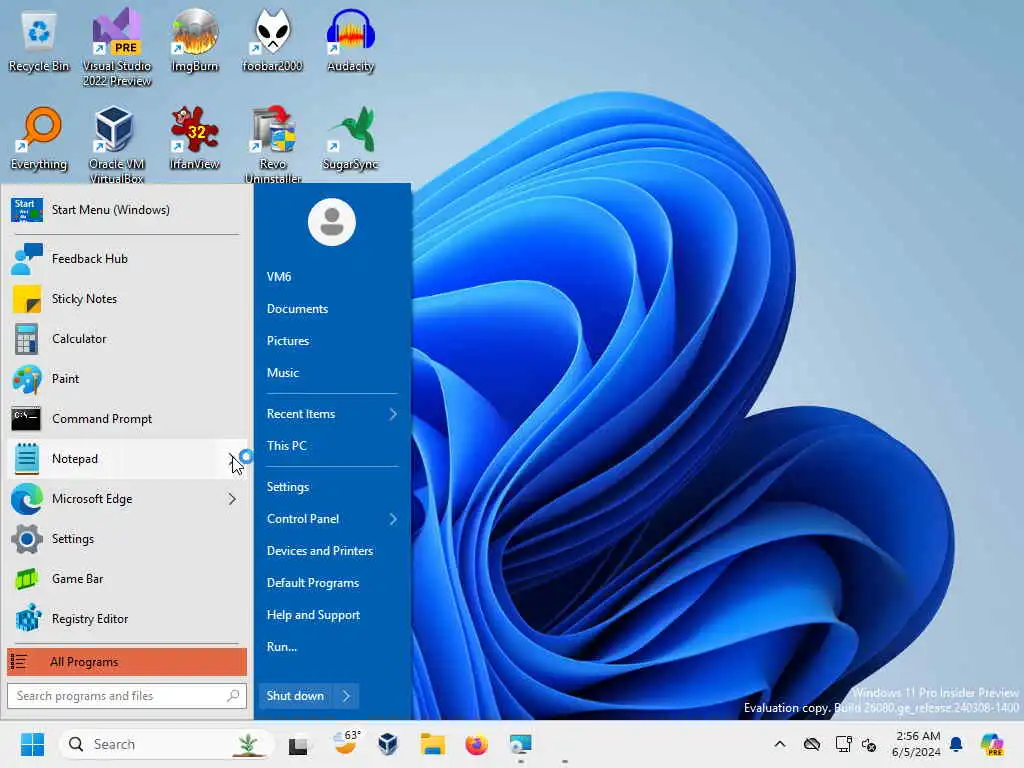
Task: Launch Registry Editor from start menu
Action: (127, 618)
